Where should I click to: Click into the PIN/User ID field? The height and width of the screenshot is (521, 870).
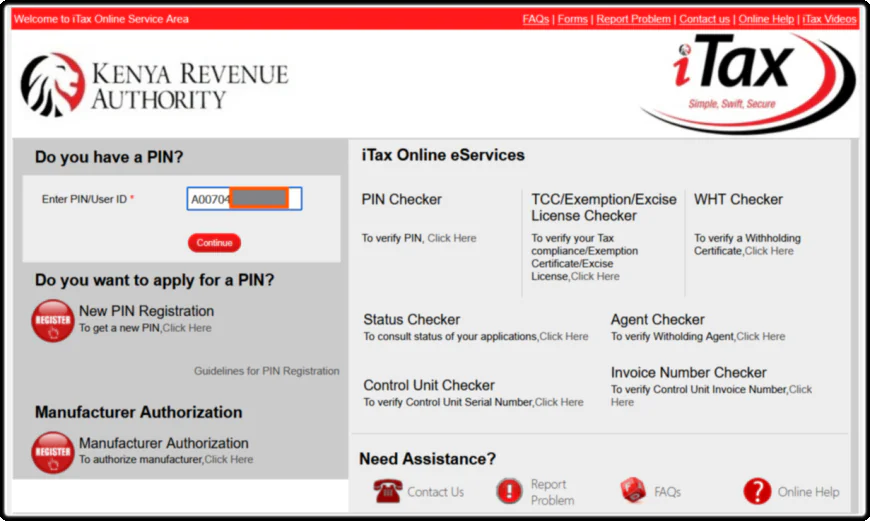(x=244, y=199)
